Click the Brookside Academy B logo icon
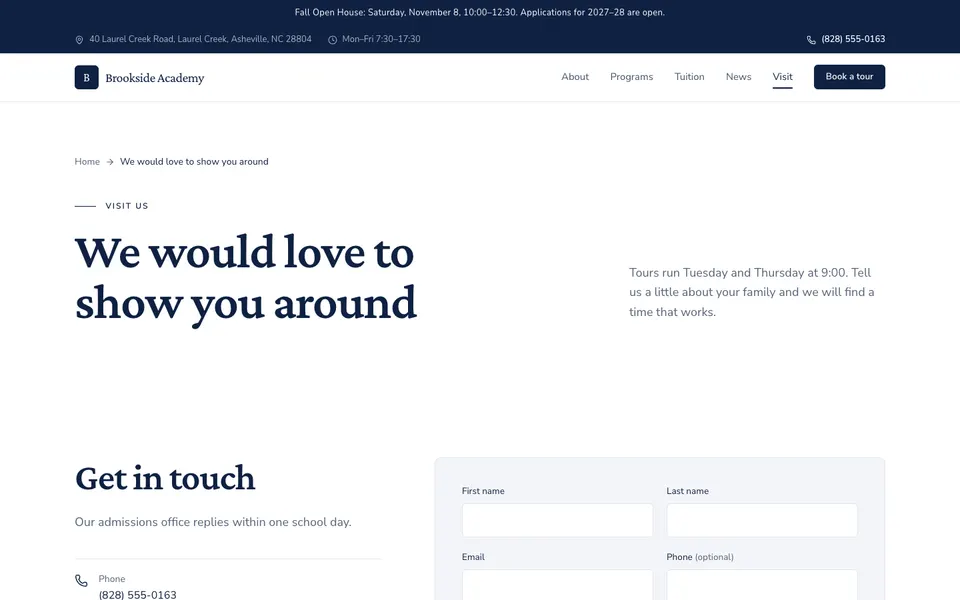 pos(86,77)
